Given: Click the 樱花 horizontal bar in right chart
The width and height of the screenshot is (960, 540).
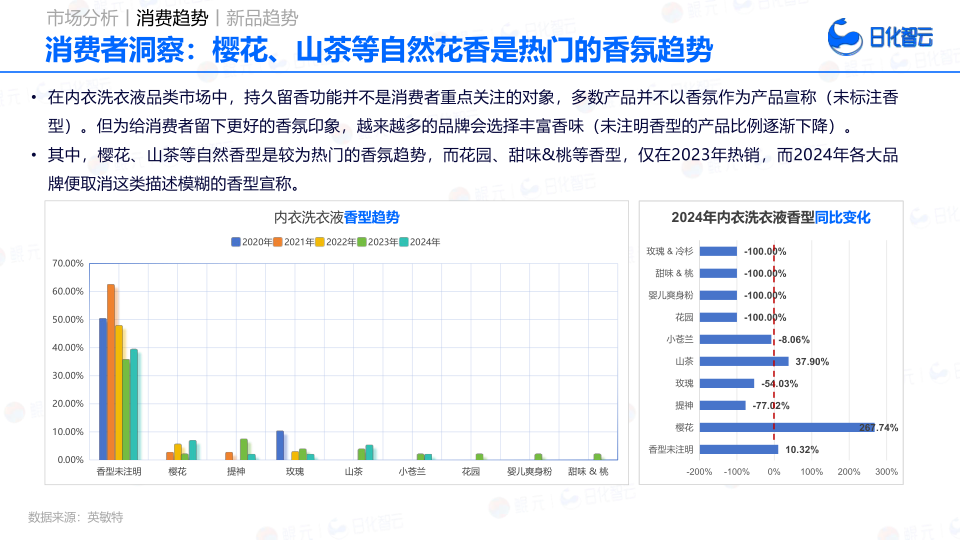Looking at the screenshot, I should coord(787,427).
